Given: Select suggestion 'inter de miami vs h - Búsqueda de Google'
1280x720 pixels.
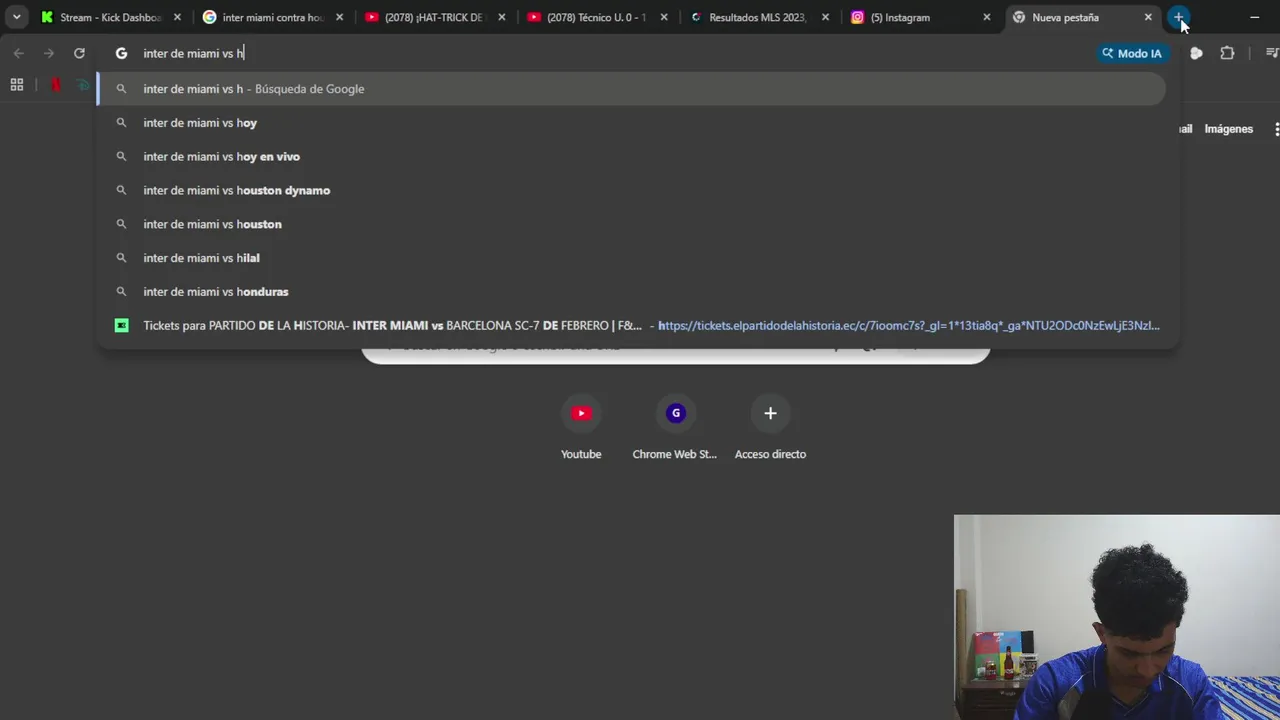Looking at the screenshot, I should [631, 89].
